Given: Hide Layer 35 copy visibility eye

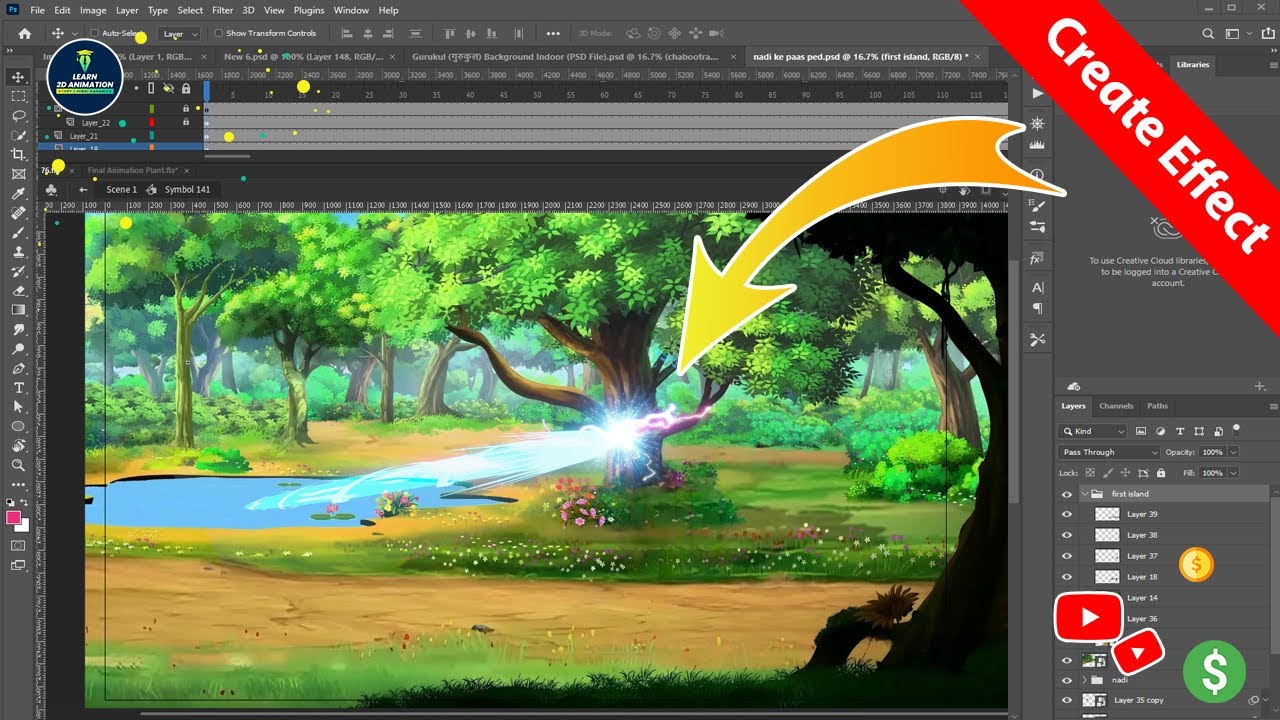Looking at the screenshot, I should (1066, 700).
